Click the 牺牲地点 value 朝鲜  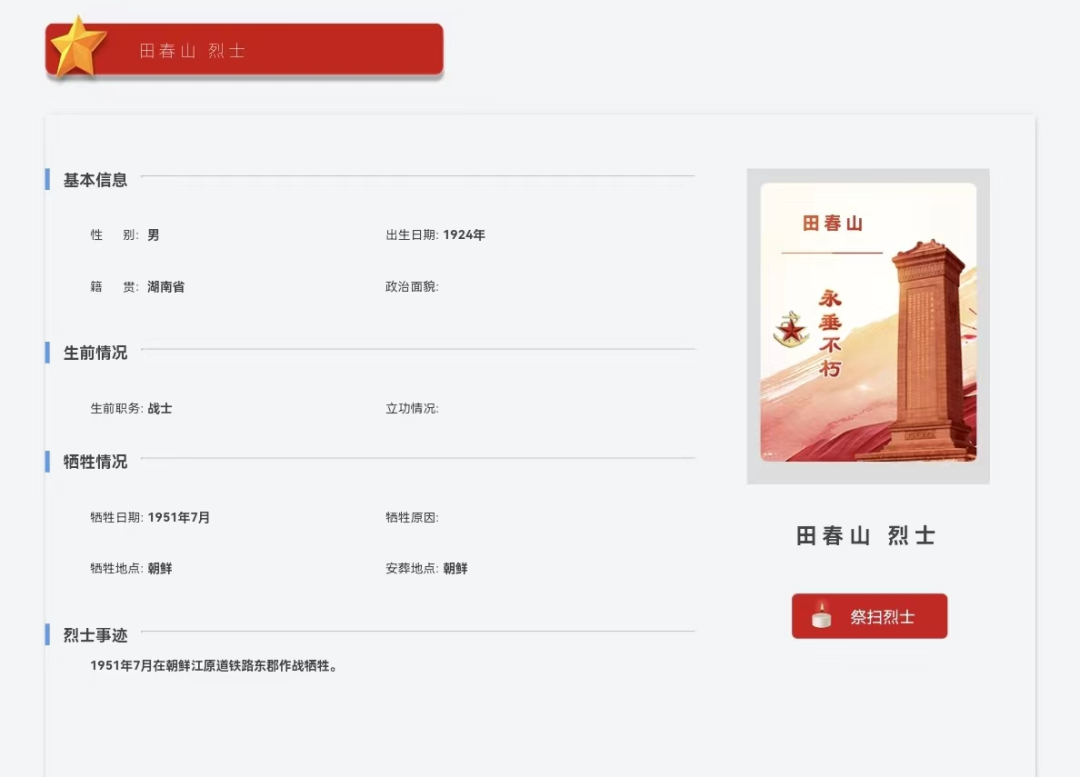tap(160, 568)
